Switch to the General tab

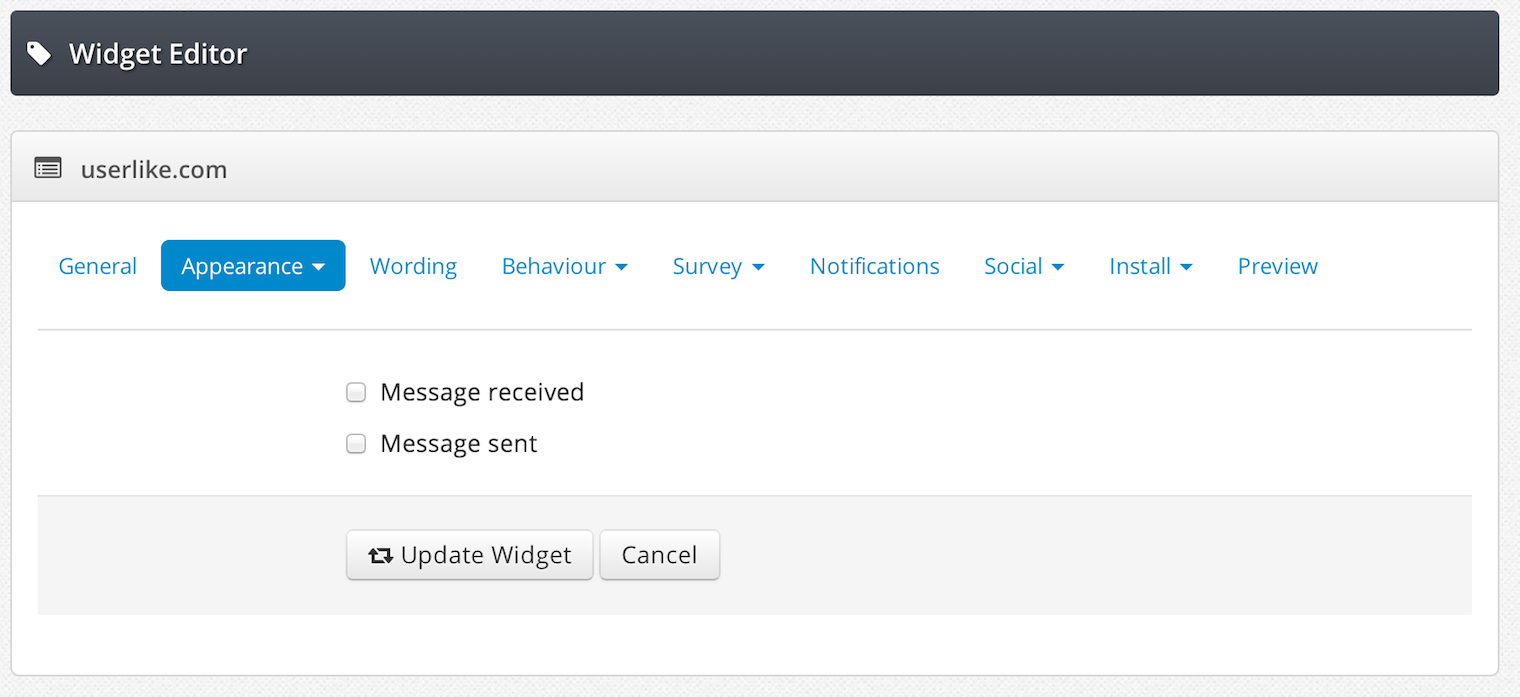[98, 266]
